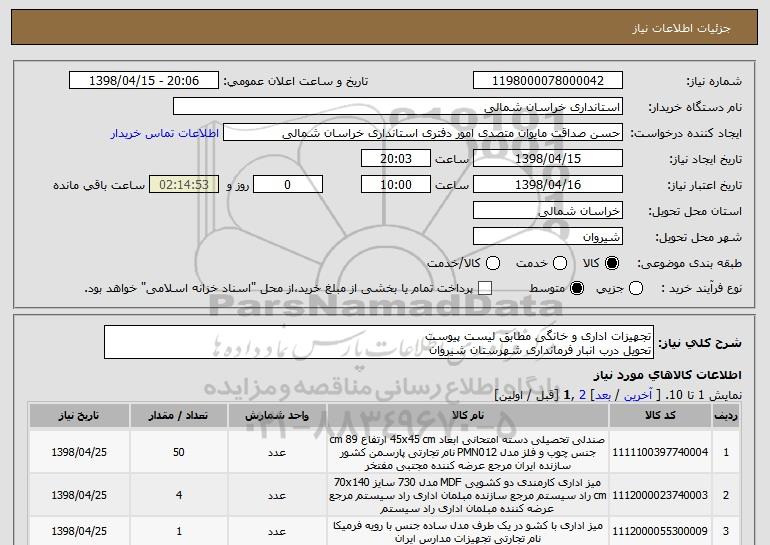
Task: Toggle the اسناد خزانه اسلامی payment checkbox
Action: click(485, 288)
